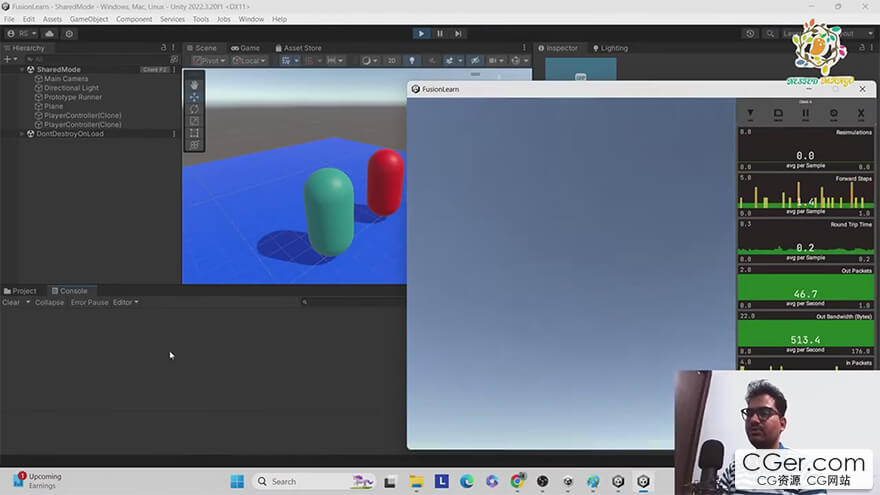Screen dimensions: 880x495
Task: Open the Pivot handle position dropdown
Action: [x=208, y=61]
